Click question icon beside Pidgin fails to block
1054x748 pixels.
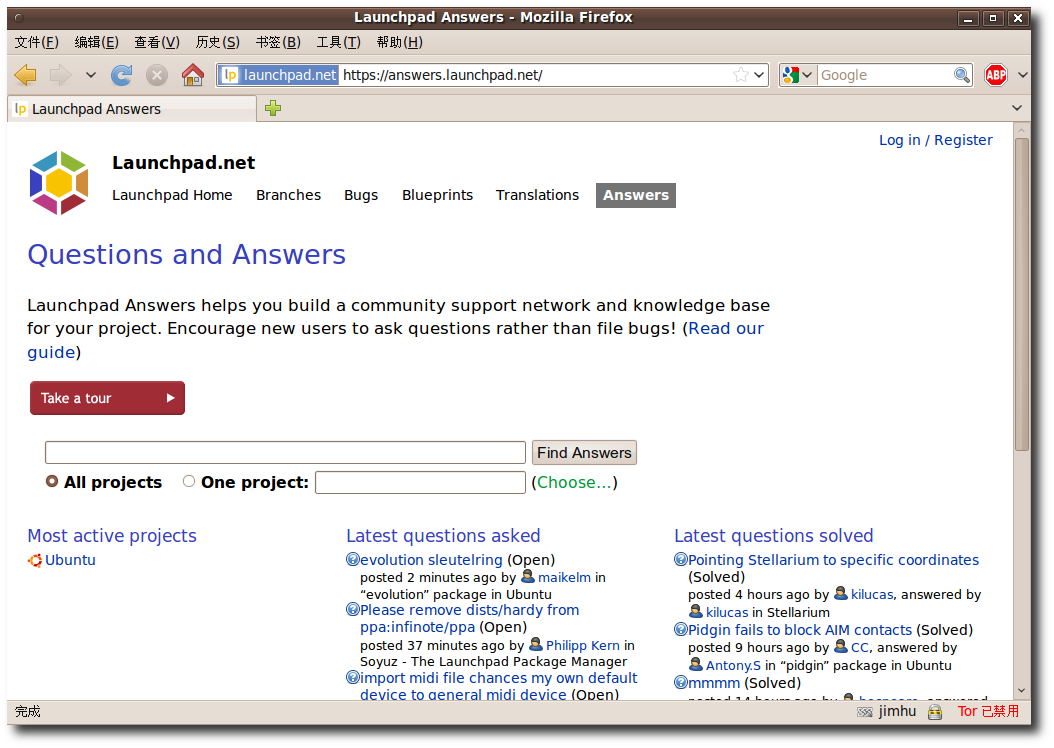[680, 630]
